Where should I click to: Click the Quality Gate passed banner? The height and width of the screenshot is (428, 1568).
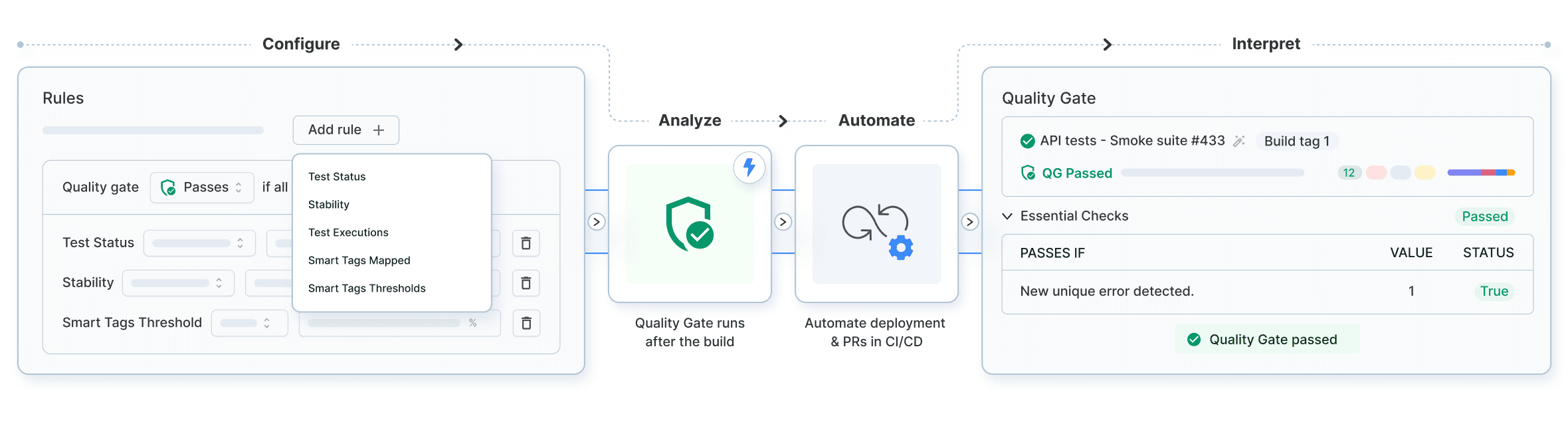(1267, 340)
